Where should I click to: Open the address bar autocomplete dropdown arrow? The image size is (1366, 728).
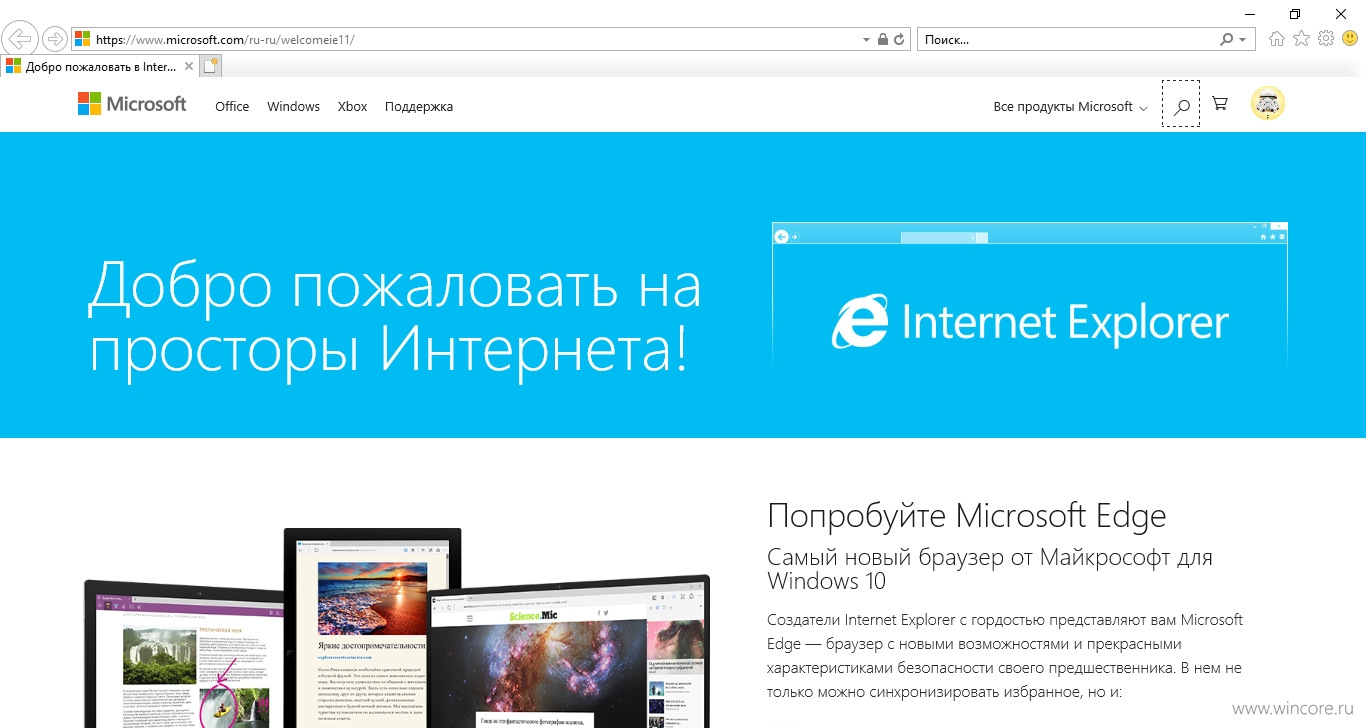866,40
